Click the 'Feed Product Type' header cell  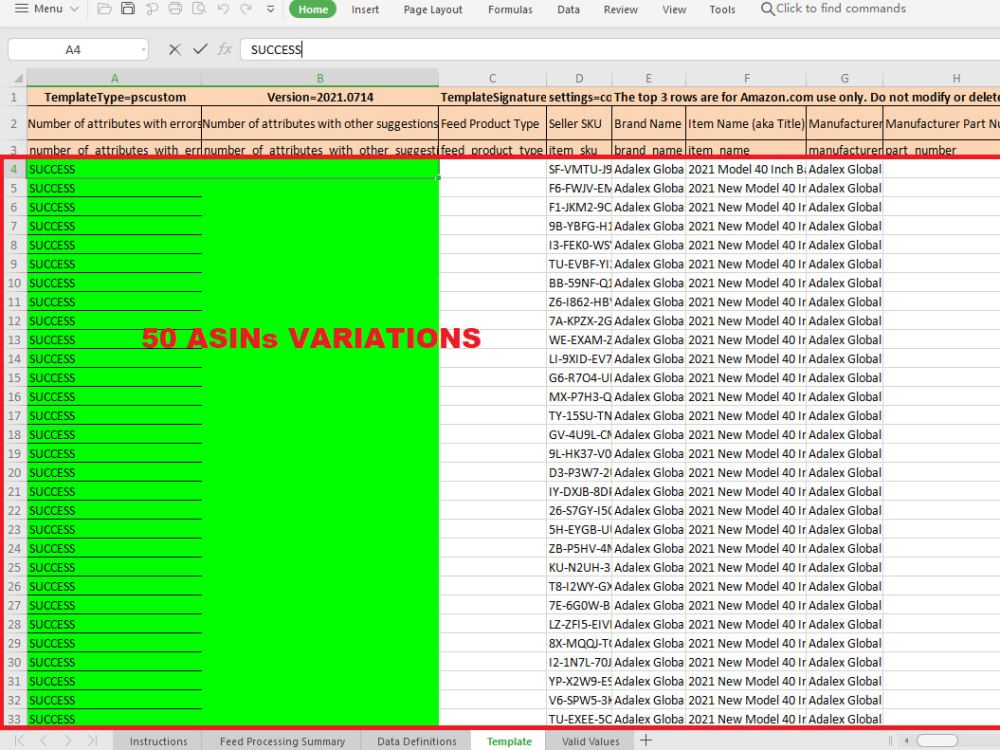point(492,124)
